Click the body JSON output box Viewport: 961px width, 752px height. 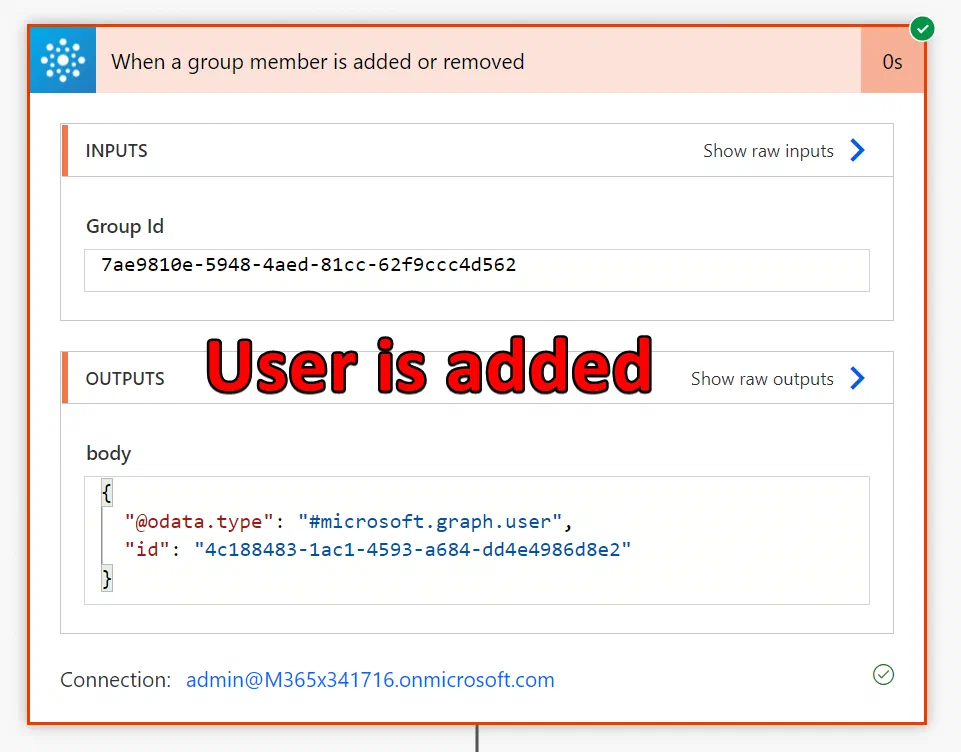(x=477, y=541)
